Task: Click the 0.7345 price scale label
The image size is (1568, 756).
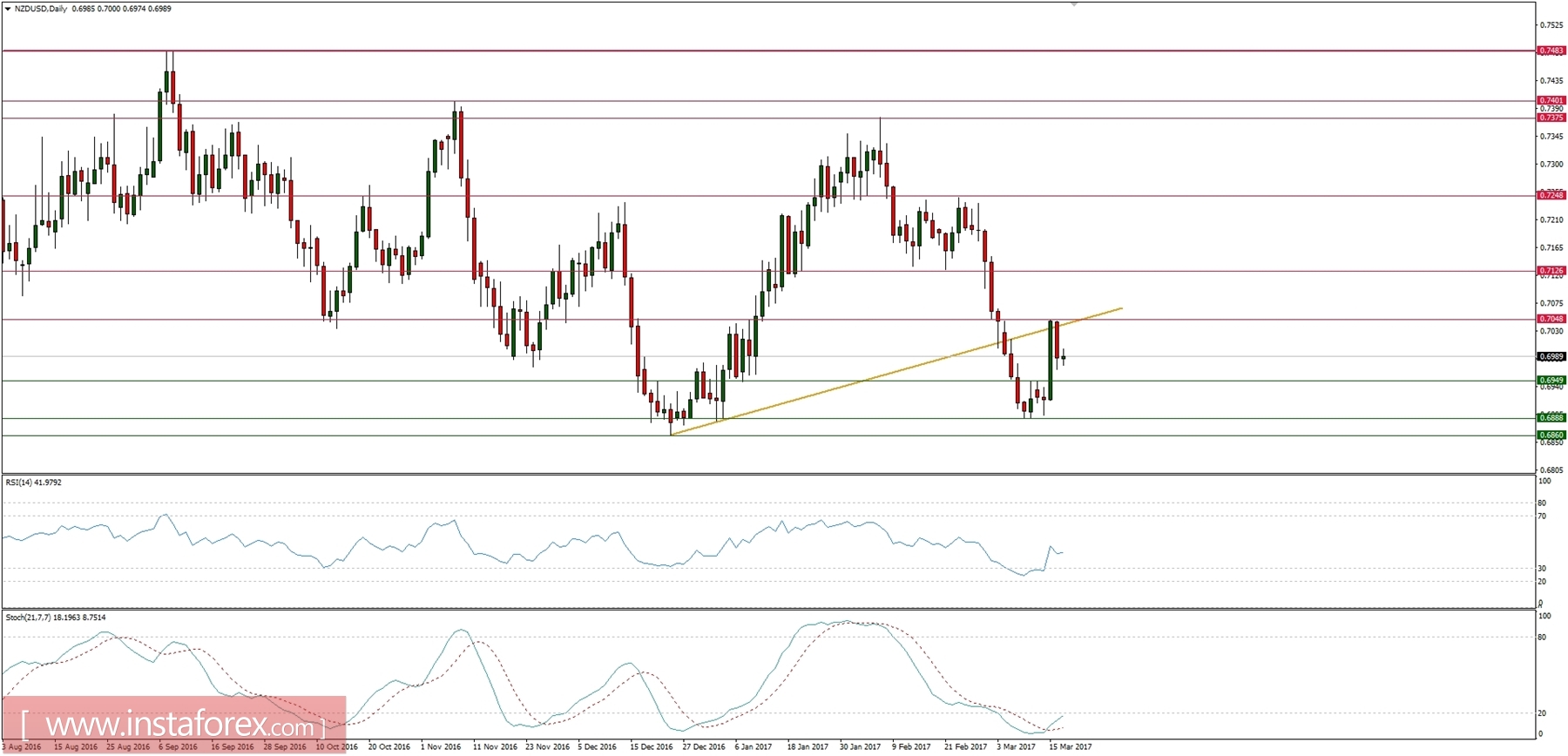Action: pyautogui.click(x=1551, y=137)
